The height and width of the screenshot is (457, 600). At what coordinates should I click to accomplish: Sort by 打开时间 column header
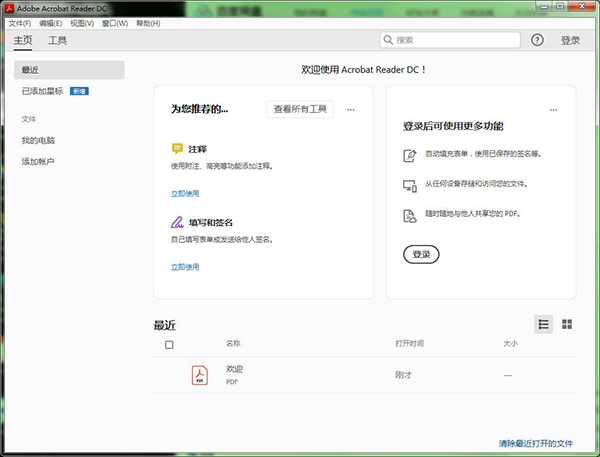(409, 343)
